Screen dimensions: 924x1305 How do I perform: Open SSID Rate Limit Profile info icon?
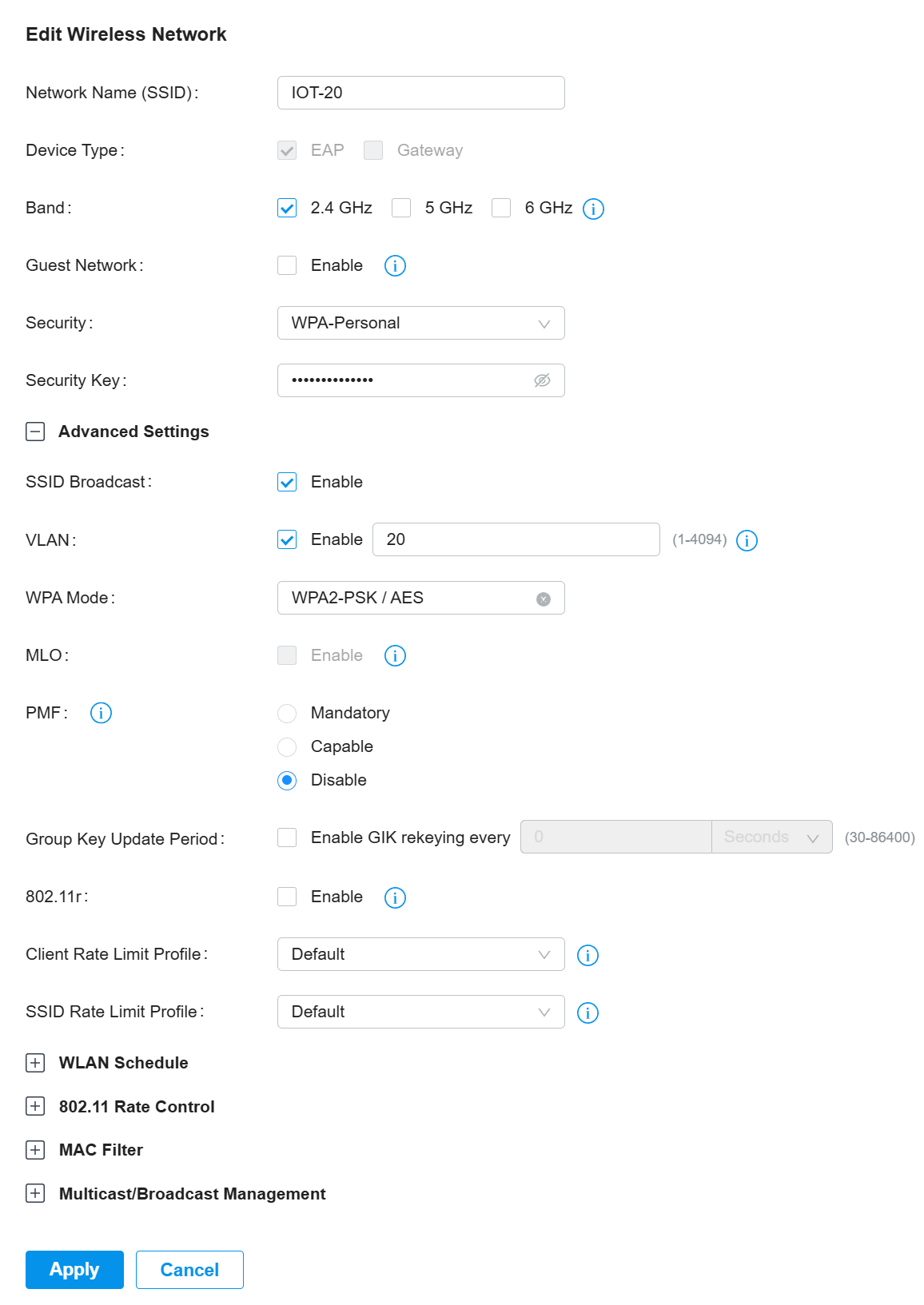pos(587,1013)
